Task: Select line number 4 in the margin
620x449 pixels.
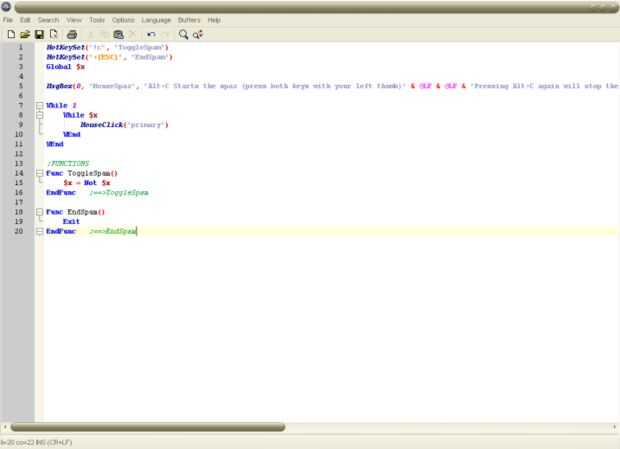Action: coord(21,76)
